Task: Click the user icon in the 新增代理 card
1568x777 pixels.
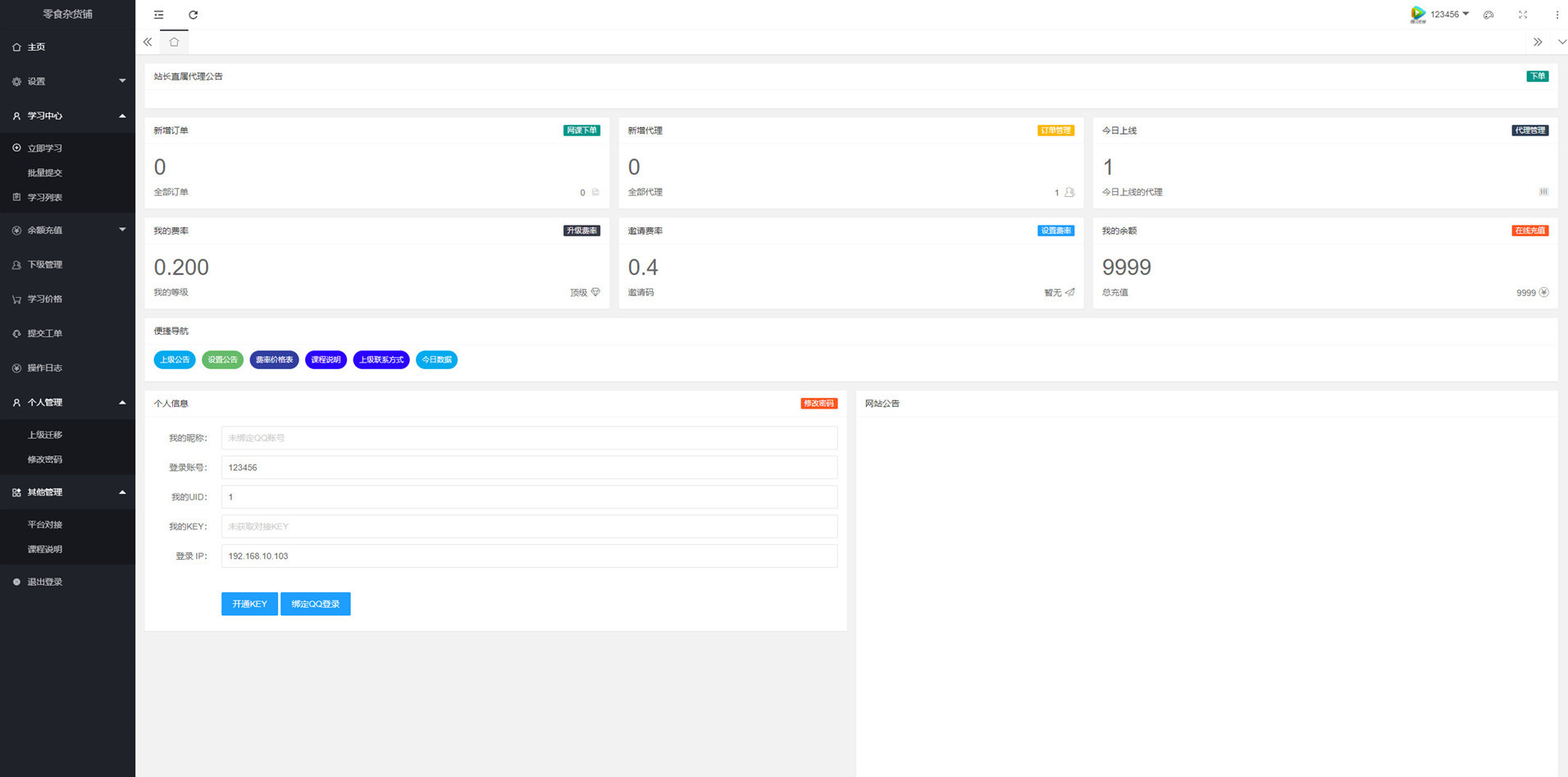Action: tap(1069, 192)
